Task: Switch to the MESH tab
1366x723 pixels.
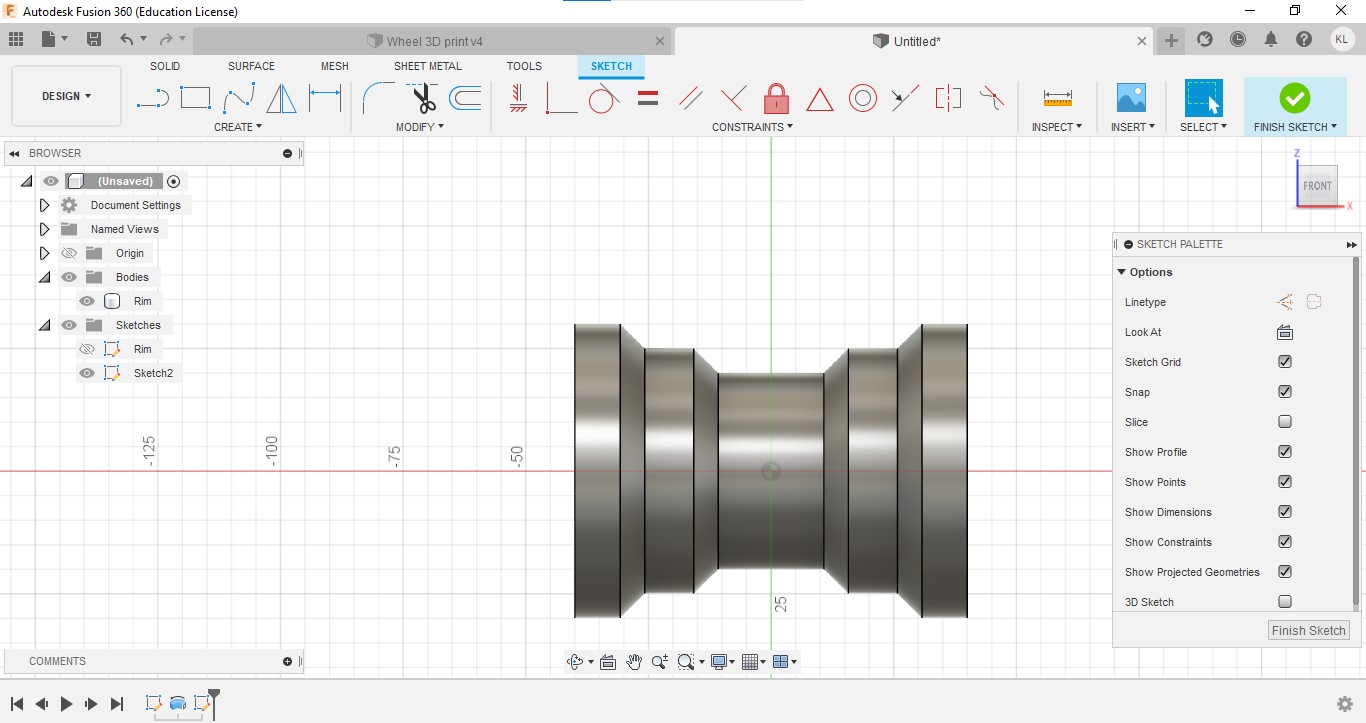Action: pos(335,66)
